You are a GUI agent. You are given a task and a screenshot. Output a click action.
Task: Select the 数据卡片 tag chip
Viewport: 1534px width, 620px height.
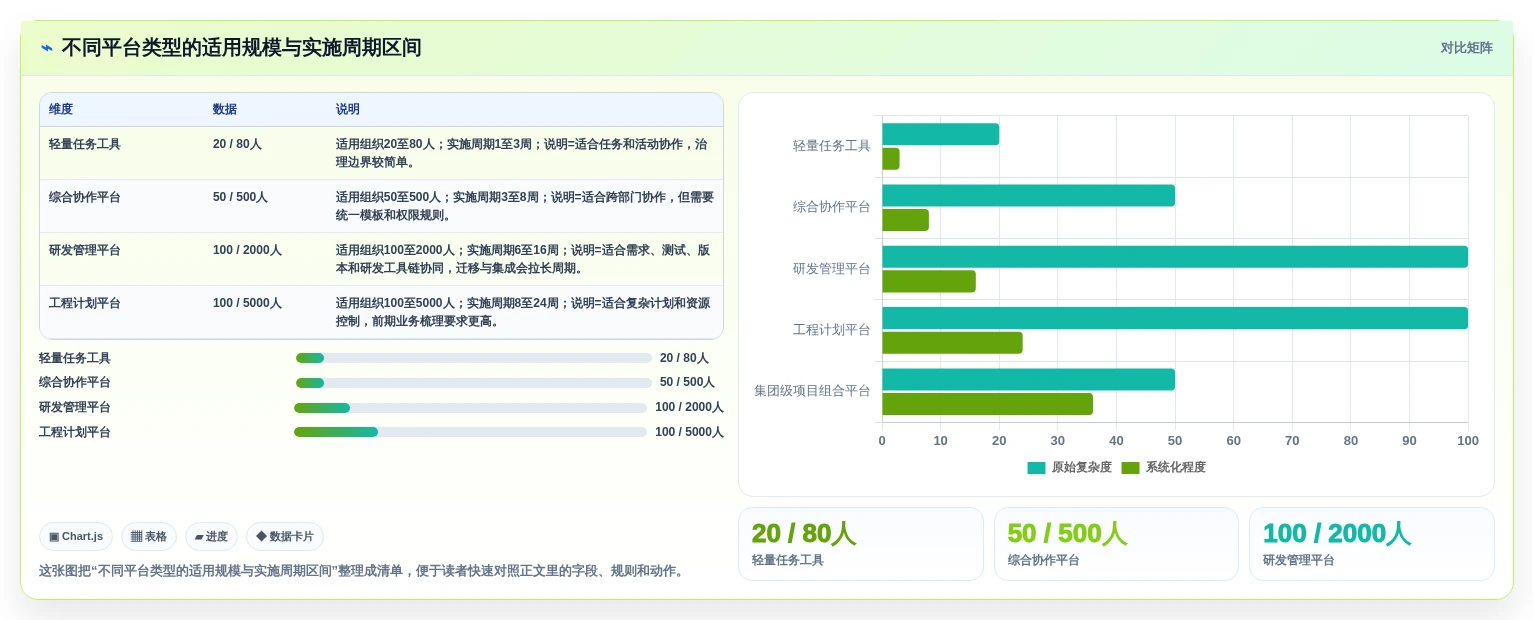pos(285,537)
